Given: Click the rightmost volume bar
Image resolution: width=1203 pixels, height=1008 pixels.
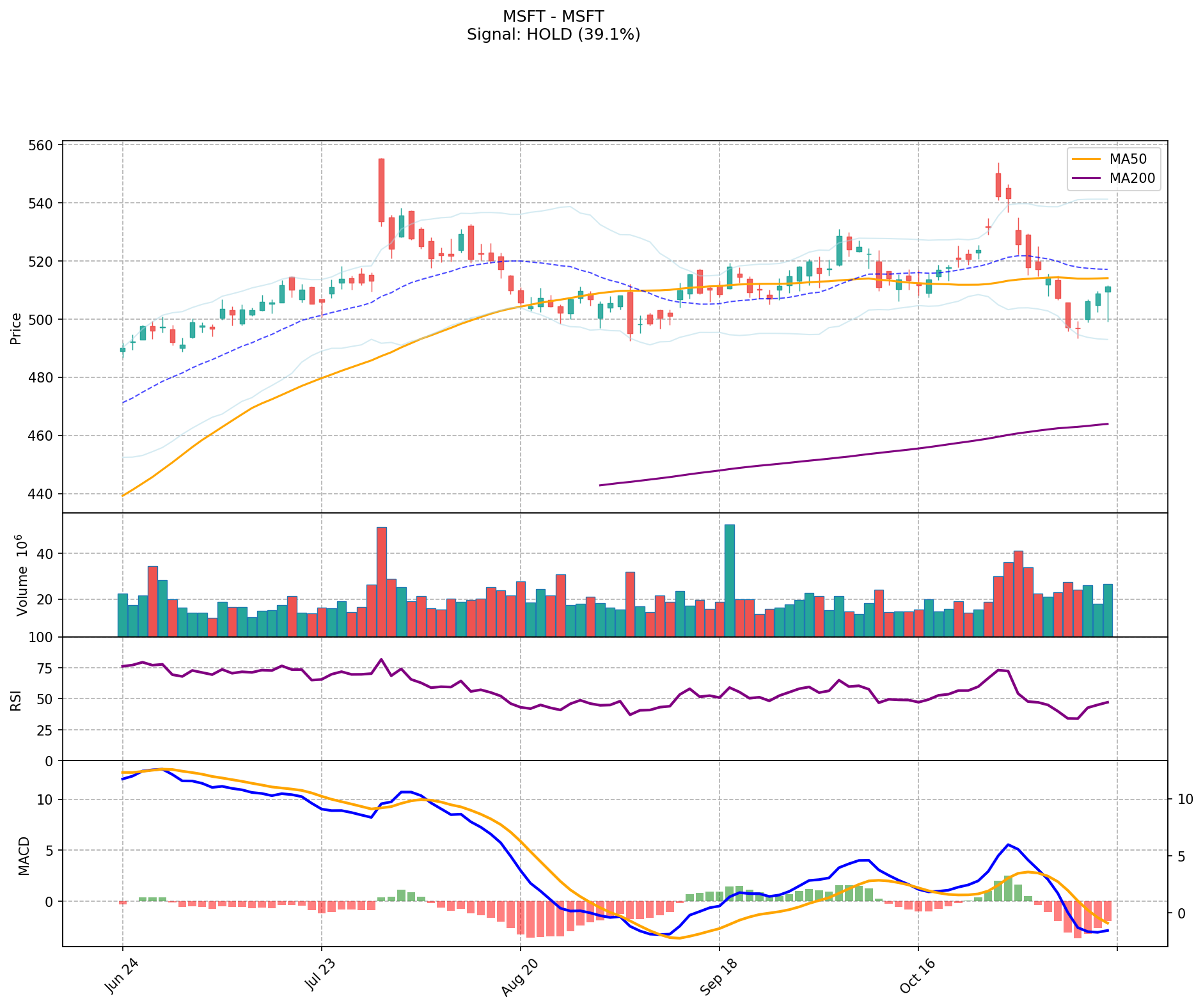Looking at the screenshot, I should [1108, 610].
